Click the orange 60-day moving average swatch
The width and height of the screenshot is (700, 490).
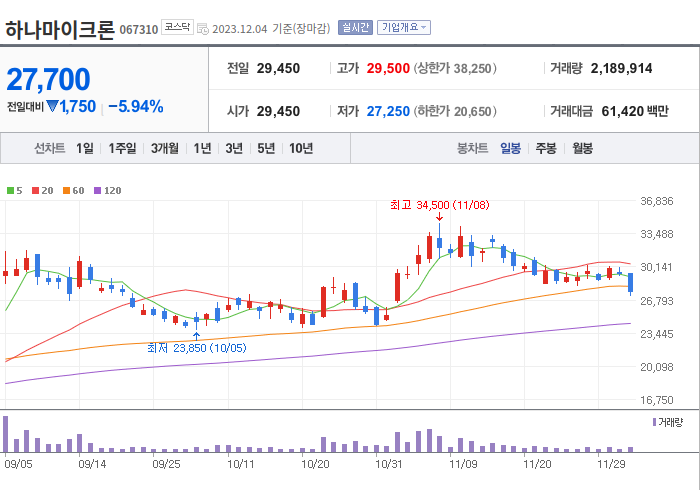pos(67,191)
